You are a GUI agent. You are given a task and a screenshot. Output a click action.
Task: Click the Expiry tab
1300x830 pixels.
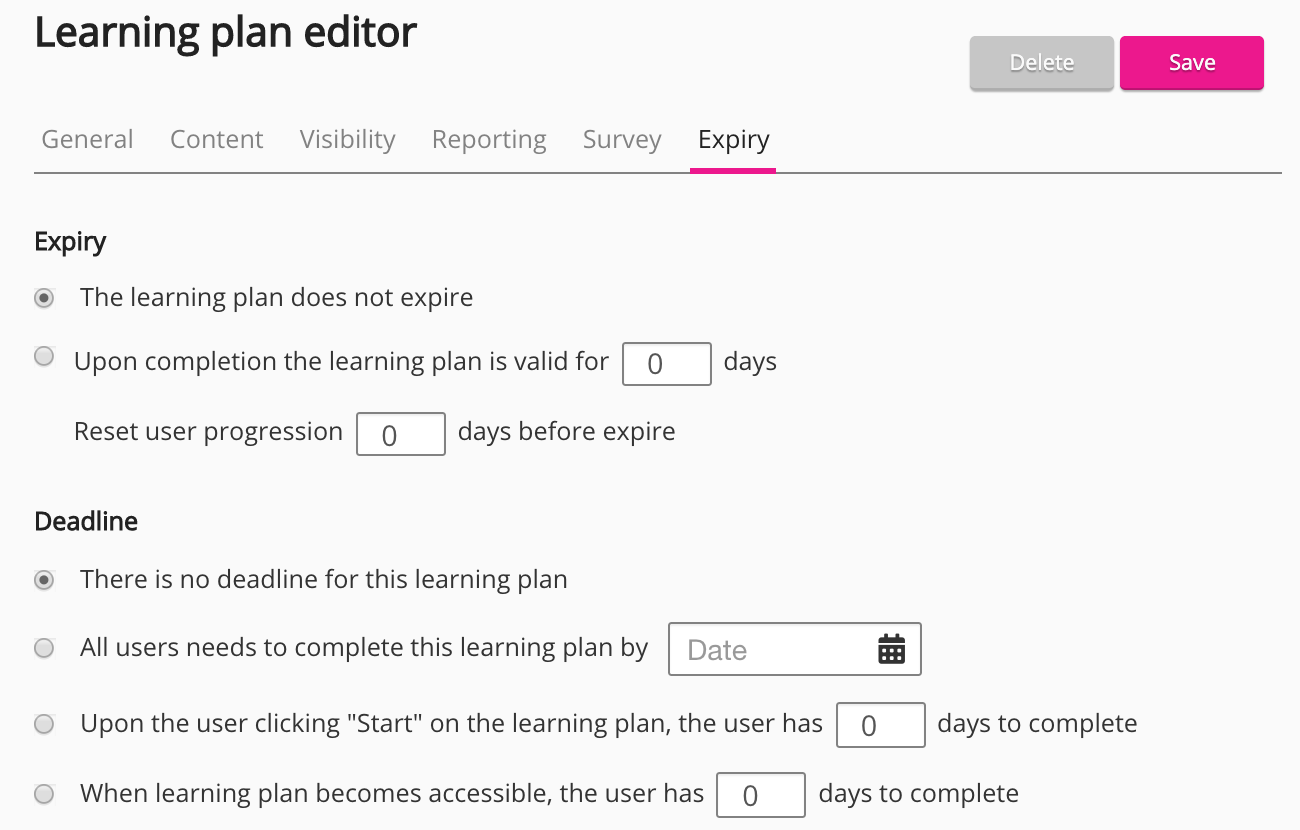point(733,139)
